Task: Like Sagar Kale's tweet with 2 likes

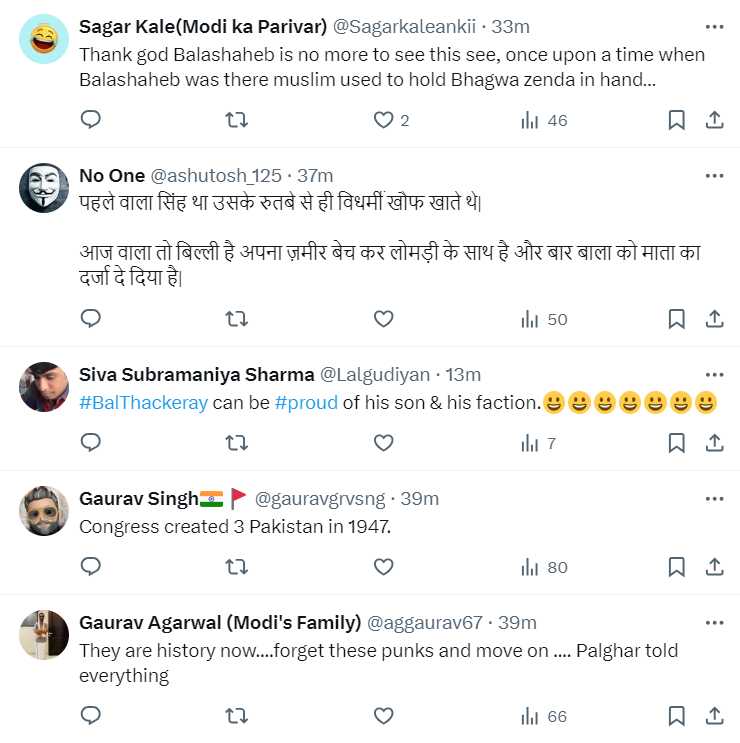Action: (x=383, y=120)
